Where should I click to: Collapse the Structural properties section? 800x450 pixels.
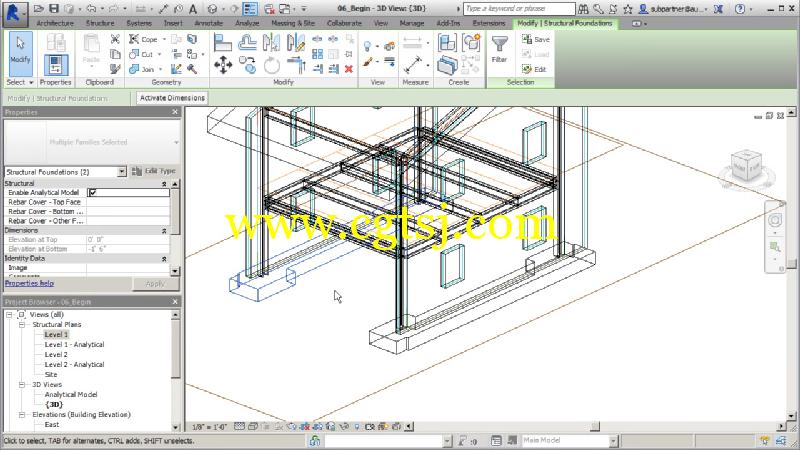(164, 184)
